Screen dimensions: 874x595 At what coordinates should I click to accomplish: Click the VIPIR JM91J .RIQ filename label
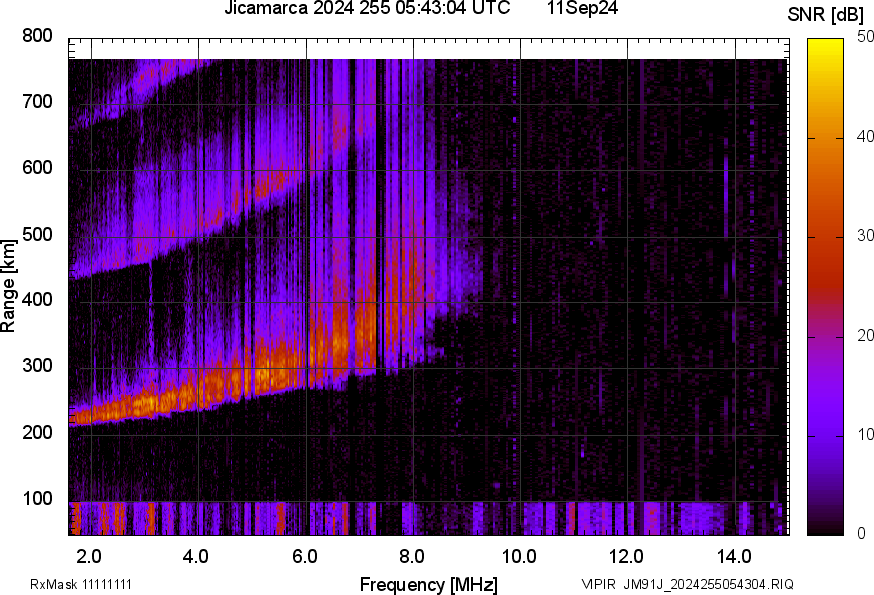[x=687, y=584]
